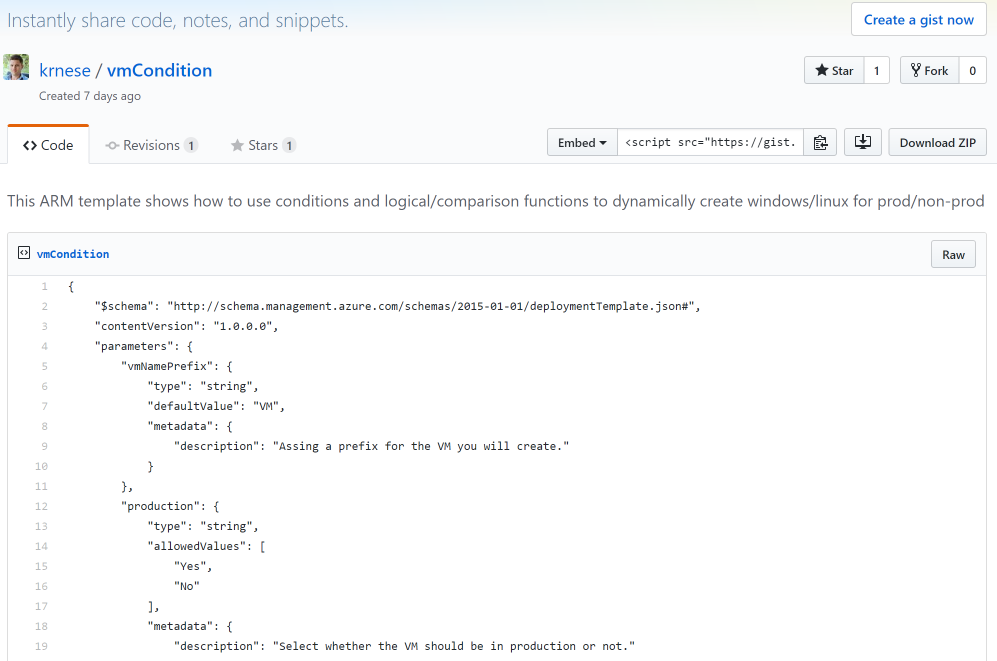The width and height of the screenshot is (997, 661).
Task: Star the vmCondition gist
Action: click(x=834, y=70)
